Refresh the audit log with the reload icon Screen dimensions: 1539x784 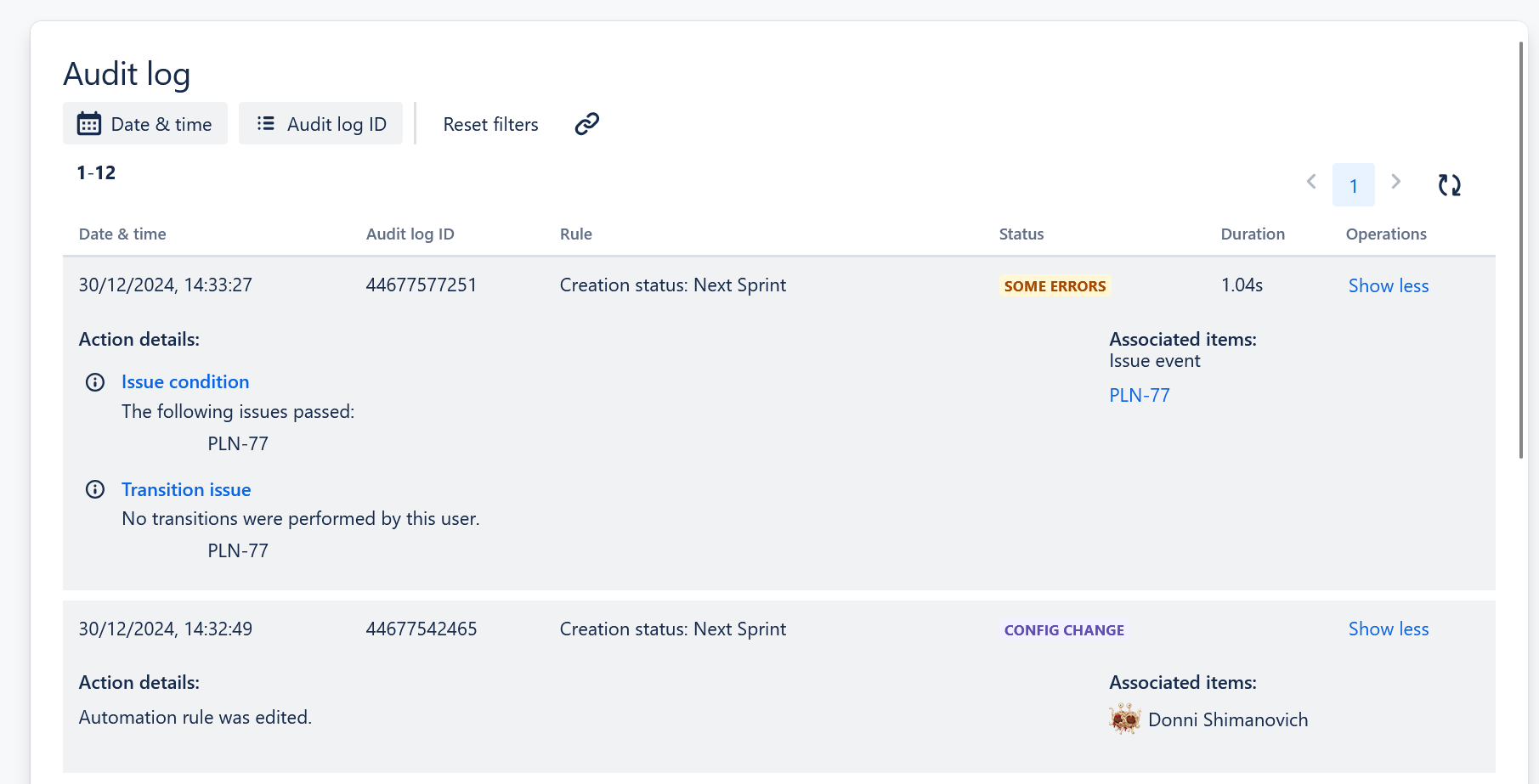(x=1450, y=184)
